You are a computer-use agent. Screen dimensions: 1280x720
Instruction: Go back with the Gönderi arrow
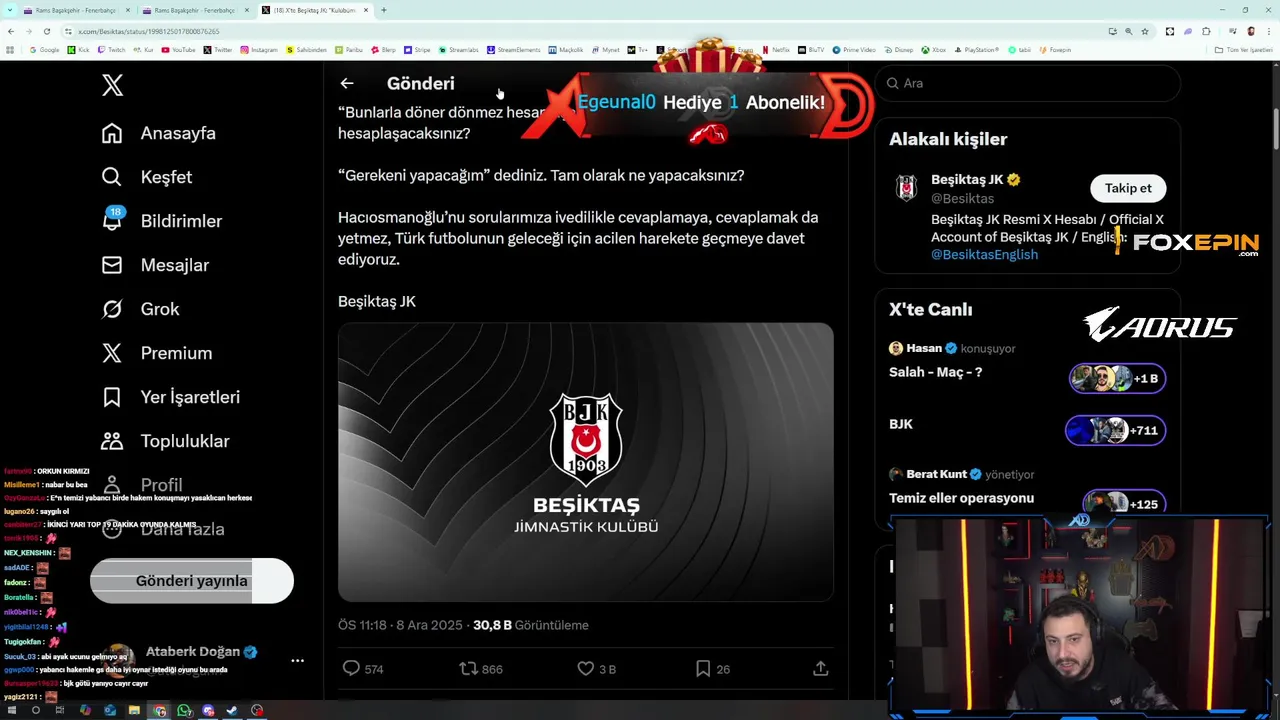(x=347, y=84)
